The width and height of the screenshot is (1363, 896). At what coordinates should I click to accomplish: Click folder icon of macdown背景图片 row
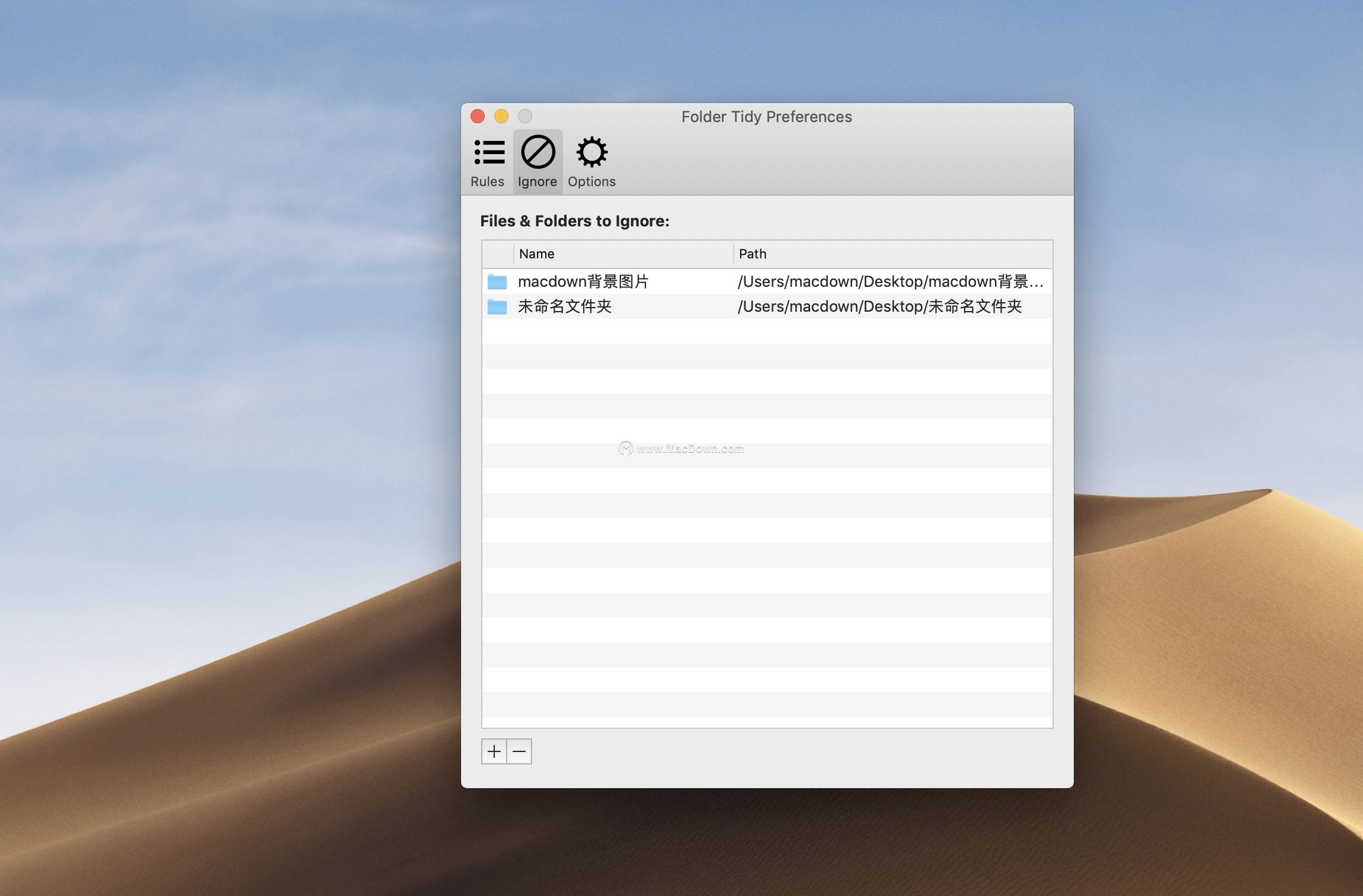497,281
